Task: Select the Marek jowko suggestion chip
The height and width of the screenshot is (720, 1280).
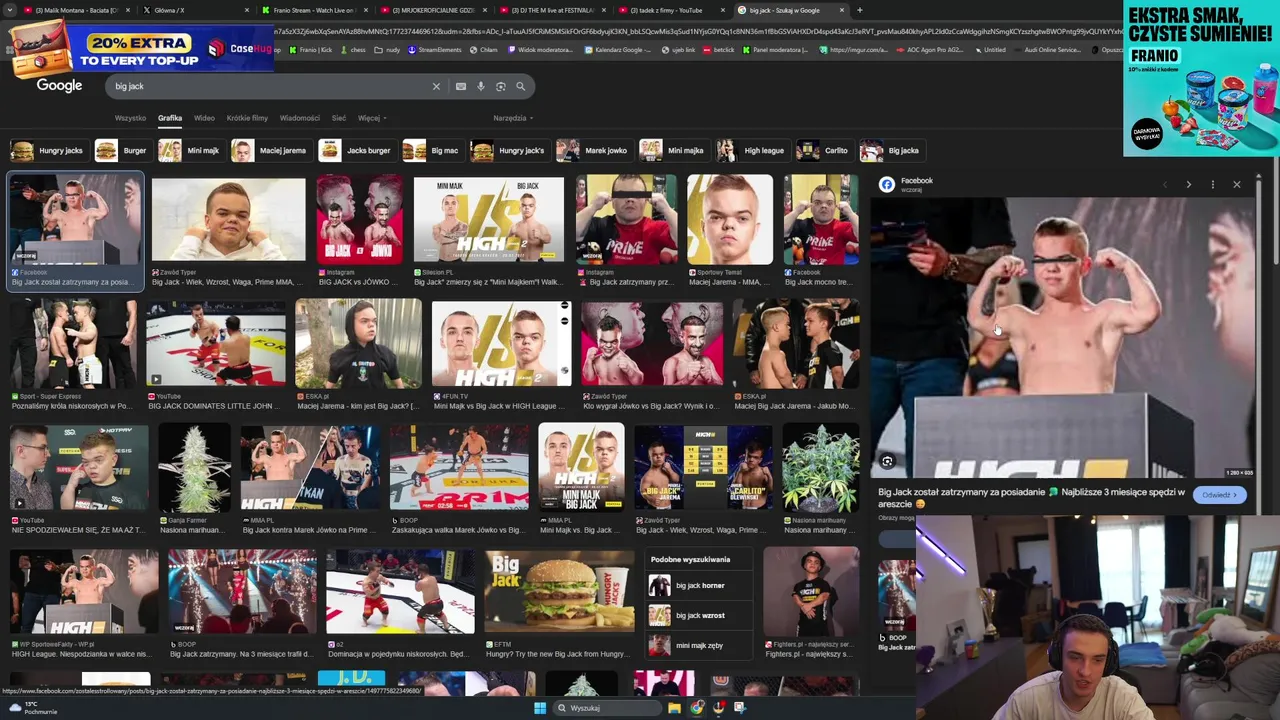Action: [x=593, y=150]
